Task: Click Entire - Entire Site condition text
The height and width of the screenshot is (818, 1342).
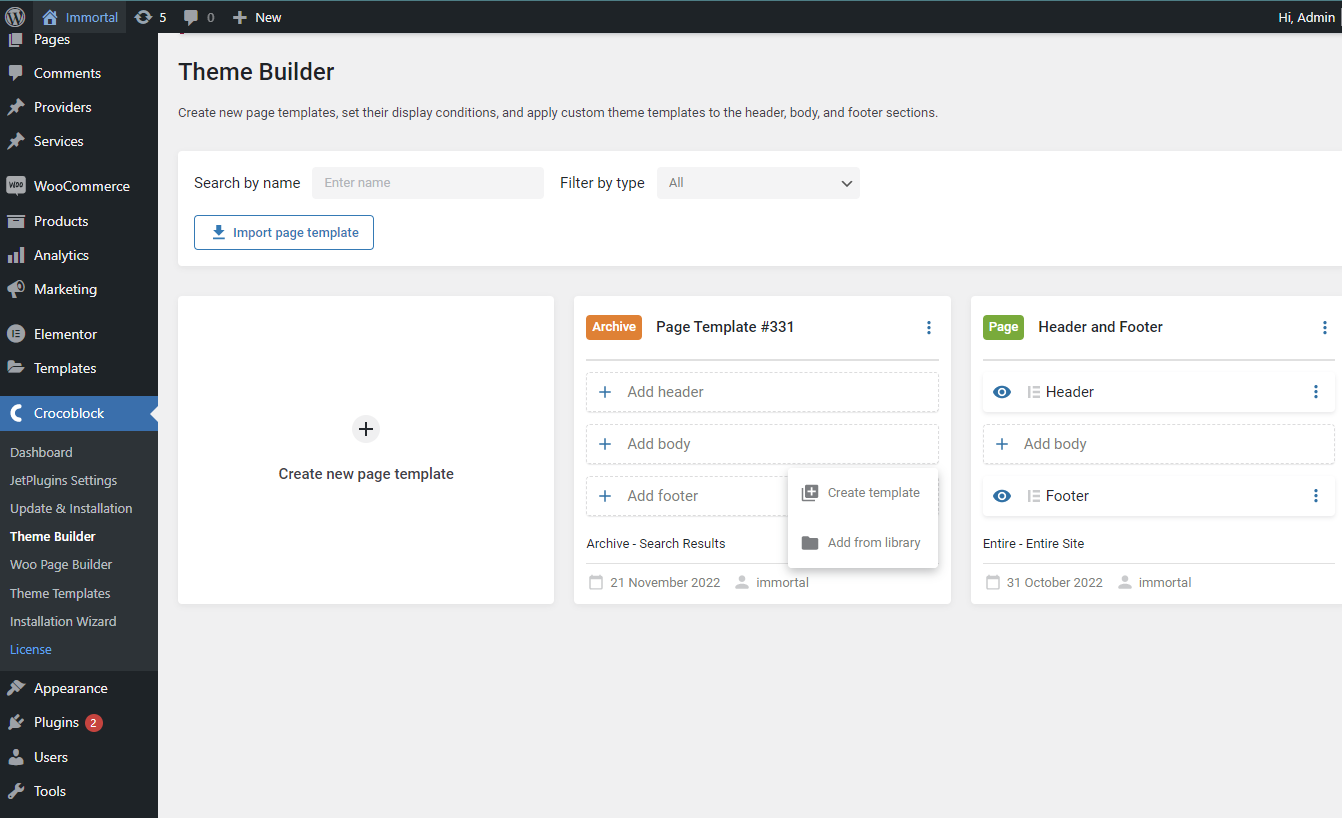Action: (1034, 544)
